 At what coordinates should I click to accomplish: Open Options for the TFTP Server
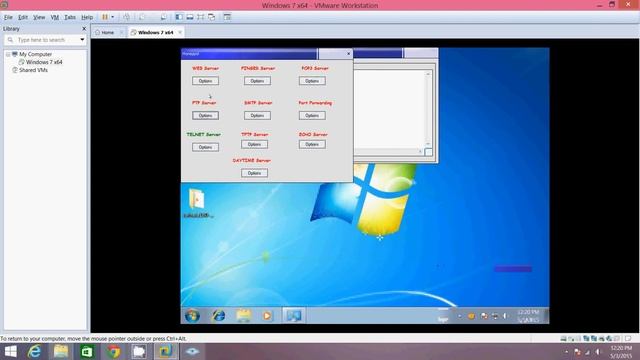254,144
